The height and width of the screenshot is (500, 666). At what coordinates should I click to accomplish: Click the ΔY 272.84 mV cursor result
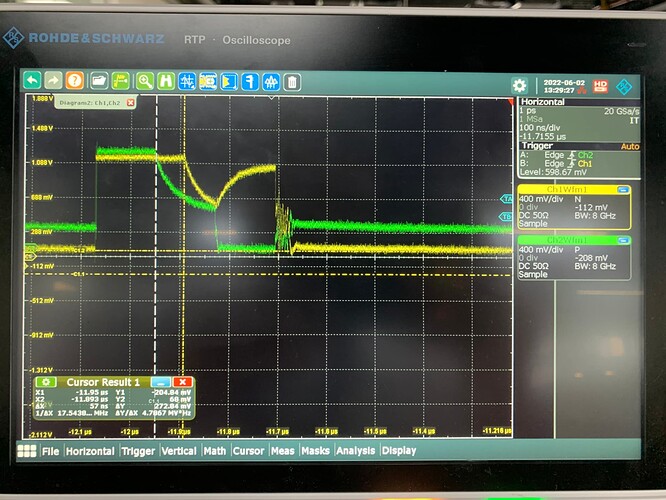click(x=154, y=406)
